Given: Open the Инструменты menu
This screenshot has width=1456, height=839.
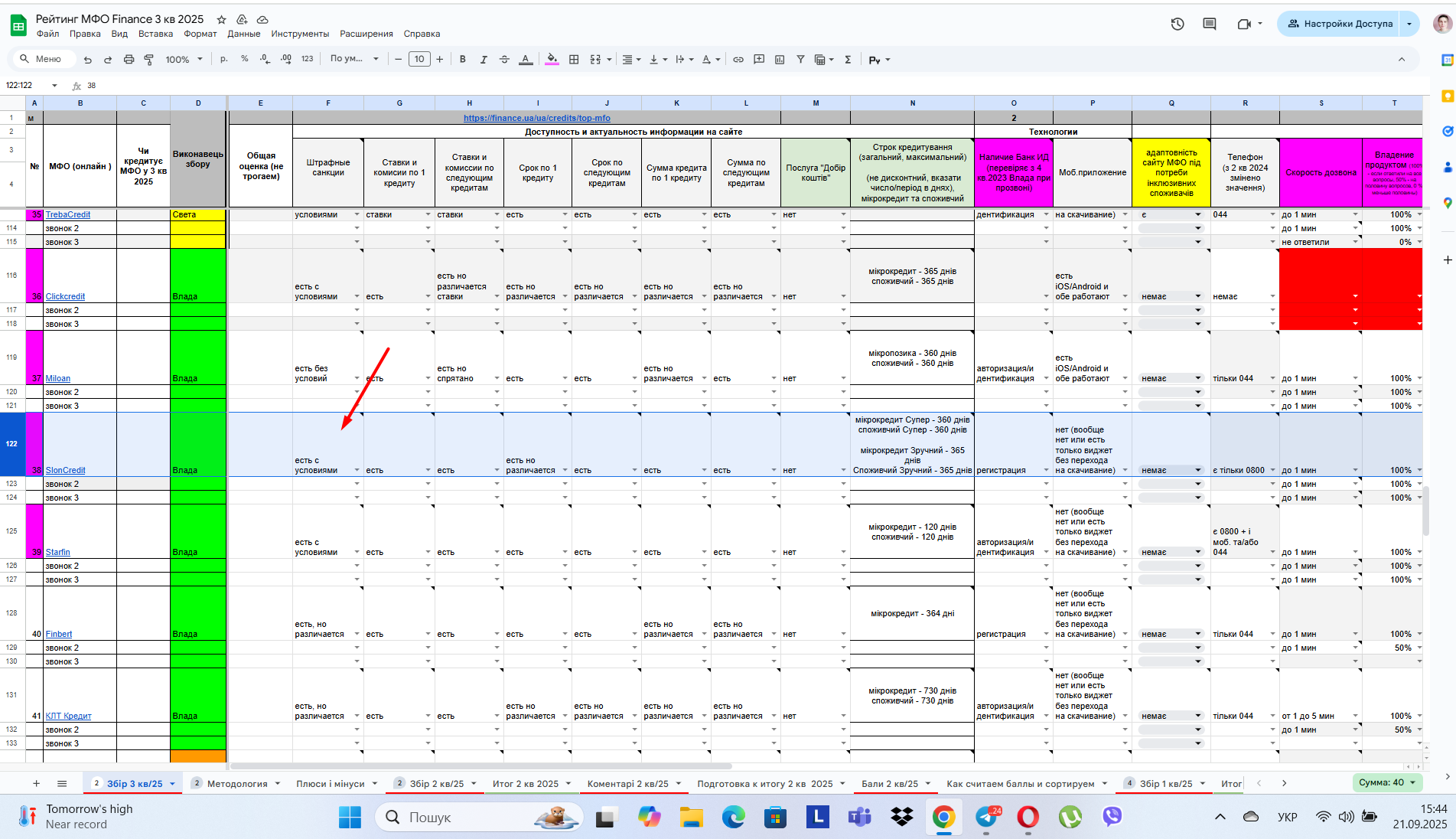Looking at the screenshot, I should 300,34.
